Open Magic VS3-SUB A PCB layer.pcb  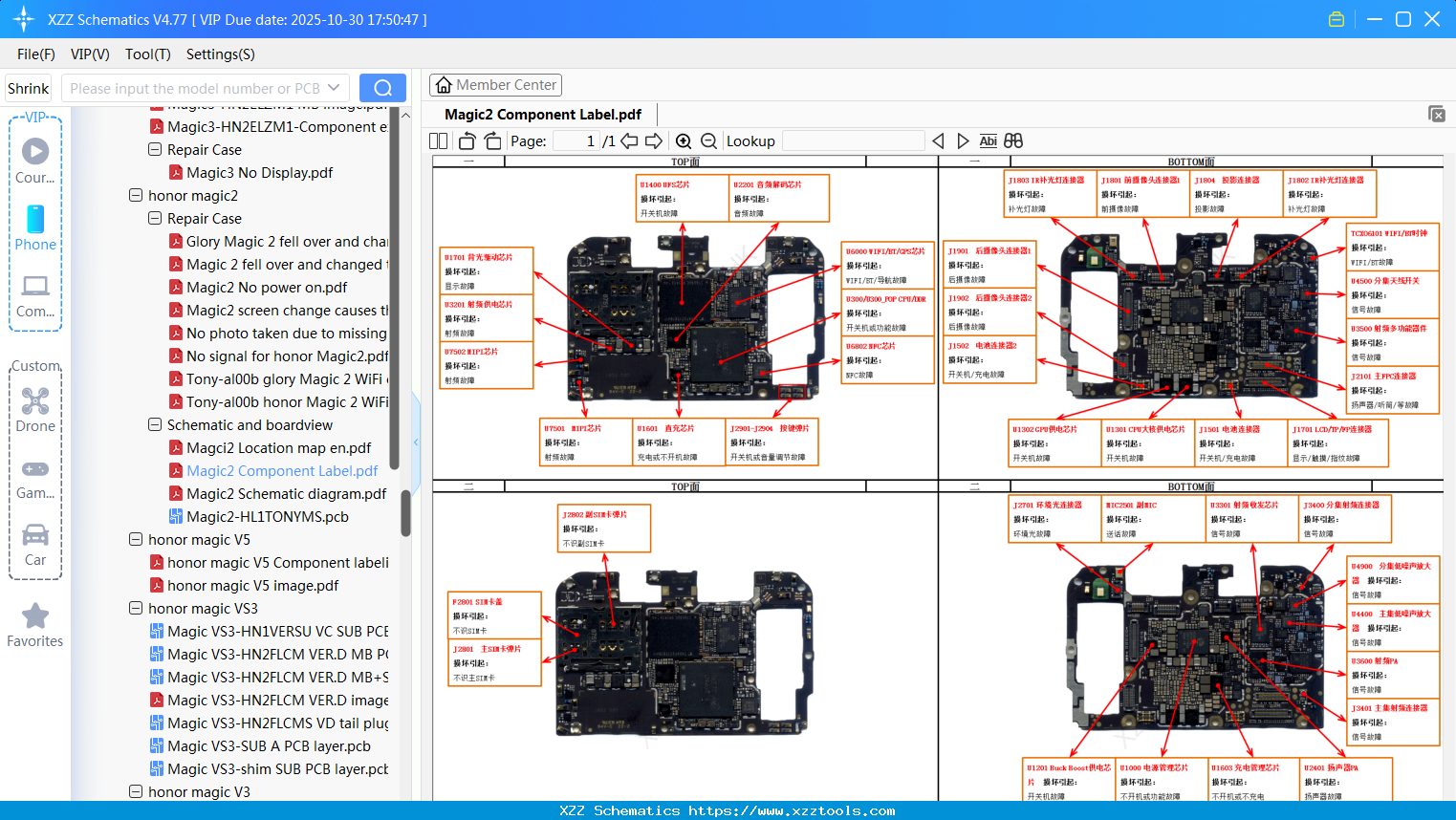coord(269,745)
